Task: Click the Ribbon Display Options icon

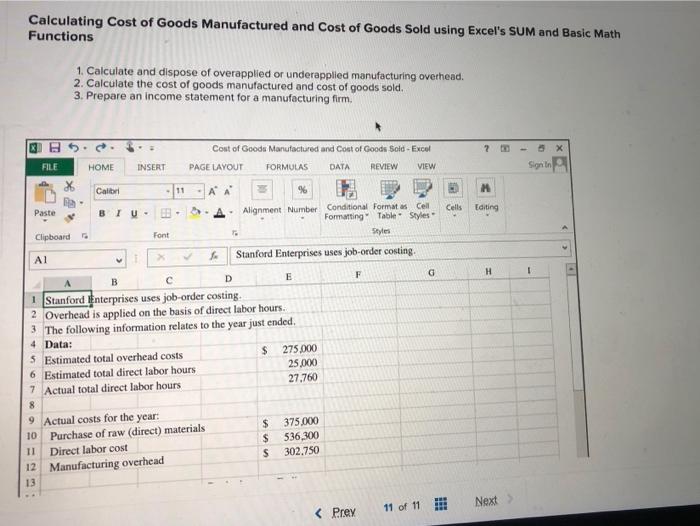Action: pos(505,149)
